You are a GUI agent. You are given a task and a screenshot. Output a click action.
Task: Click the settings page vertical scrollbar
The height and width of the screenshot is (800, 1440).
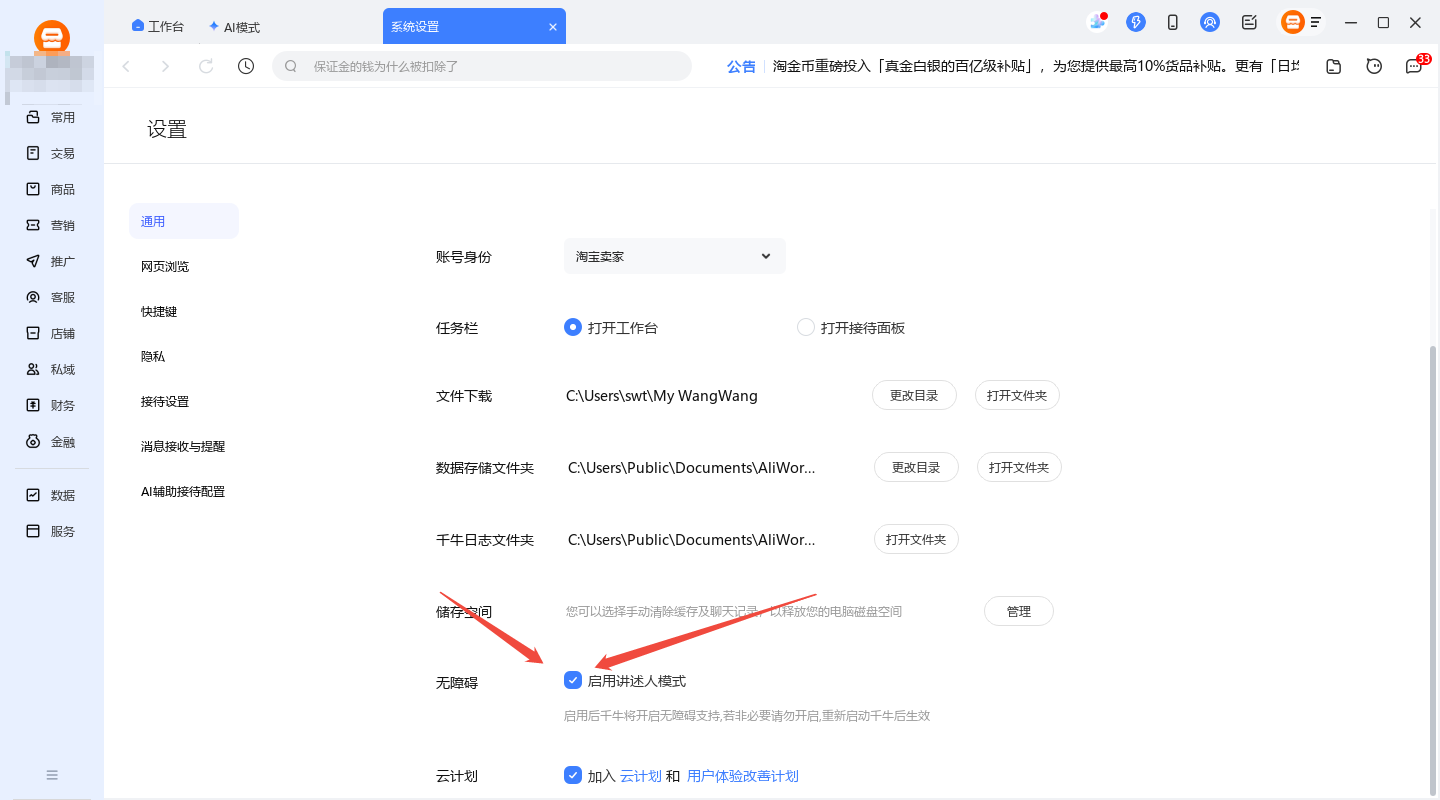1433,570
